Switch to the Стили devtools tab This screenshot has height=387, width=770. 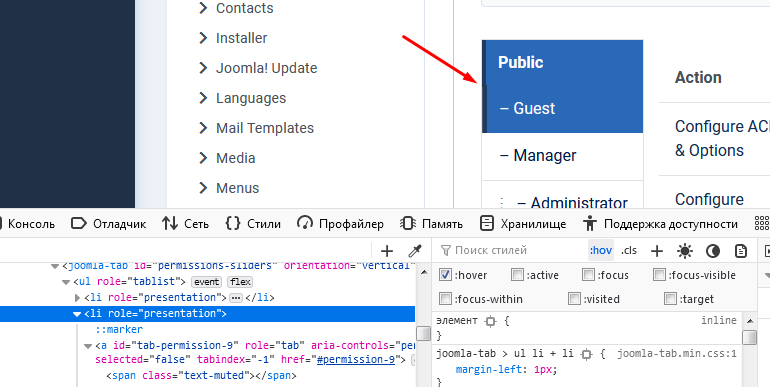point(253,224)
